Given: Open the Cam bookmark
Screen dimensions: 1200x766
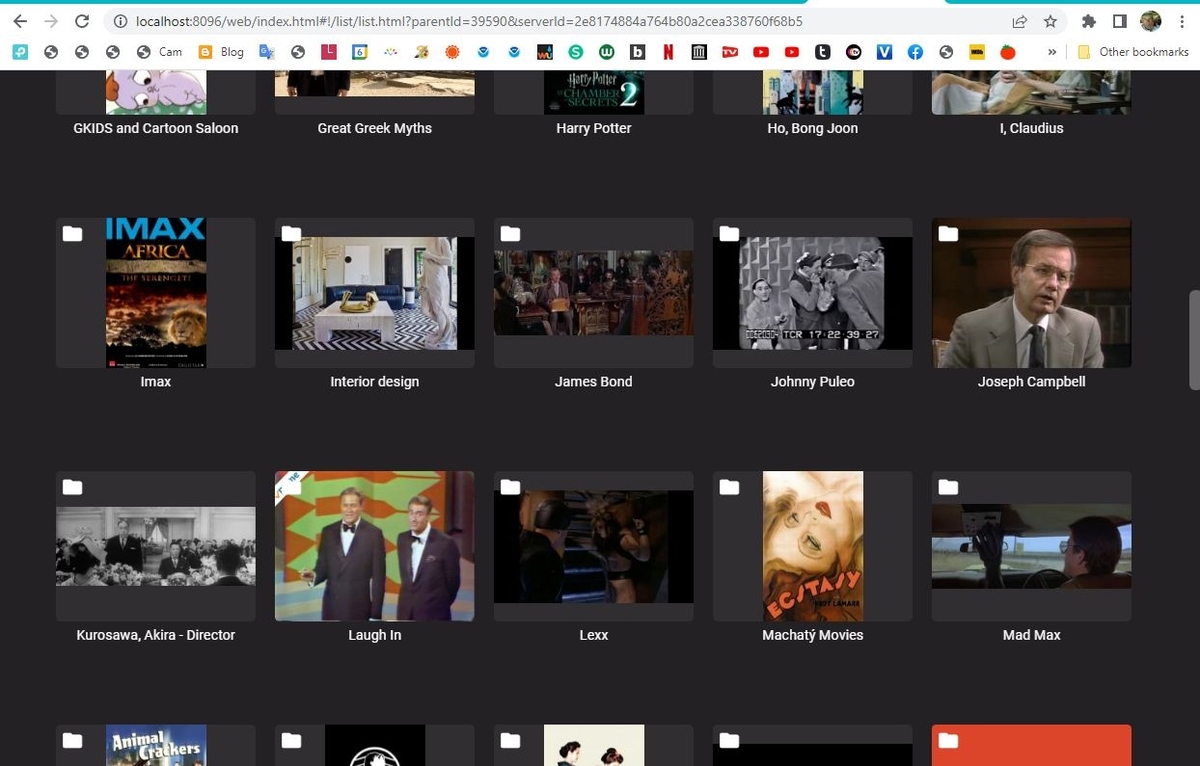Looking at the screenshot, I should [159, 52].
